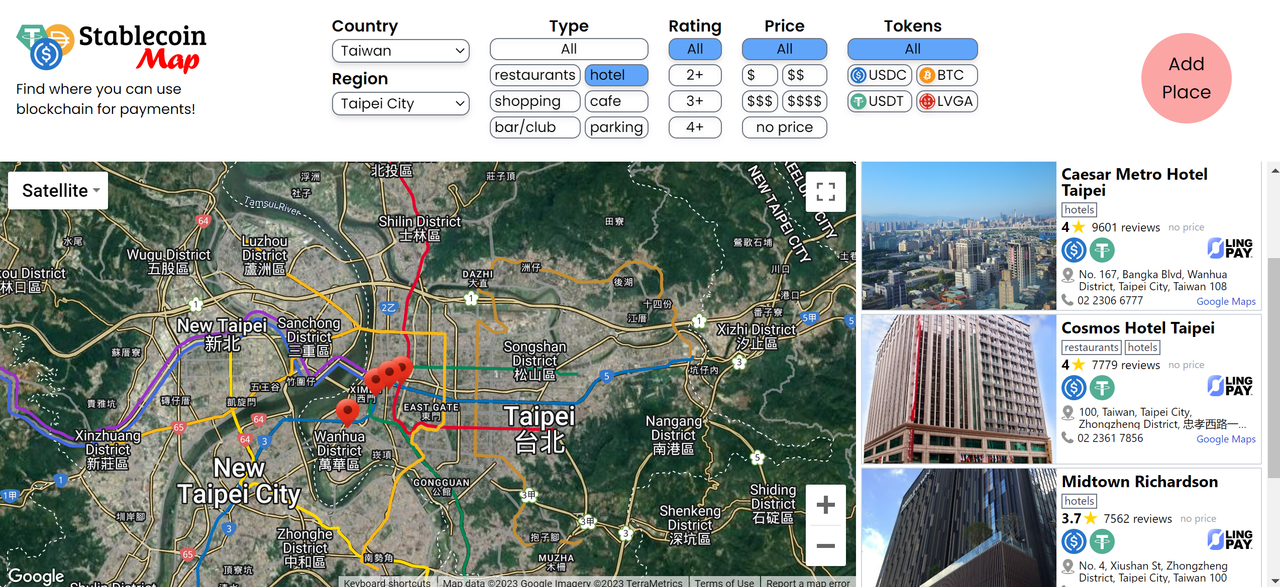The width and height of the screenshot is (1280, 587).
Task: Toggle the cafe type filter
Action: point(616,101)
